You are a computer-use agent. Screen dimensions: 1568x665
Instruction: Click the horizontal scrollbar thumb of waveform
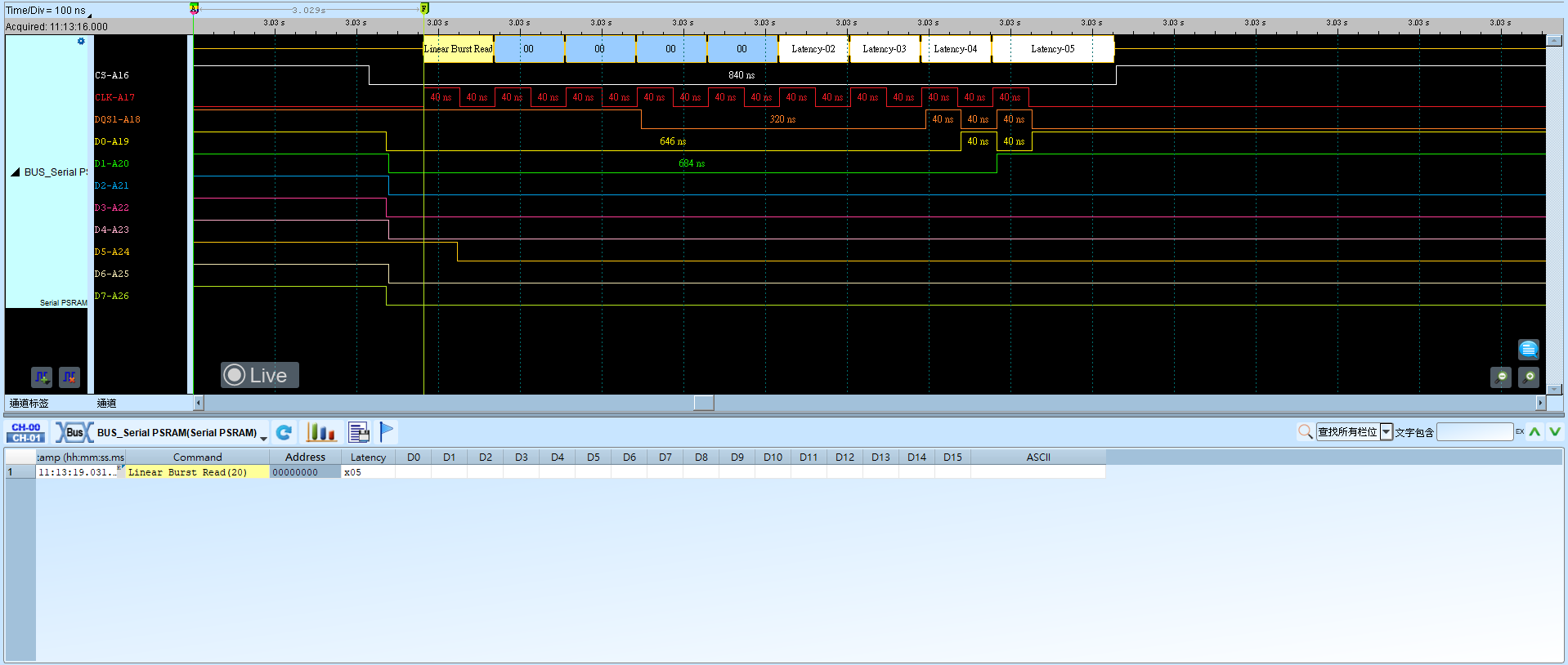[704, 403]
